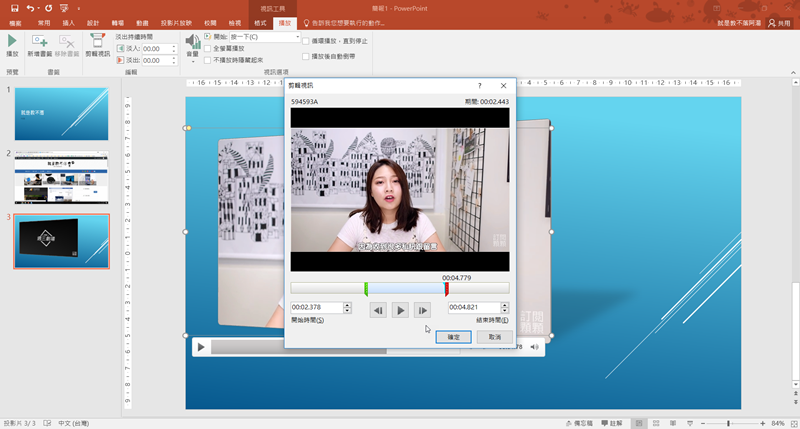Step to next frame in trim dialog
Screen dimensions: 800x429
(x=422, y=310)
